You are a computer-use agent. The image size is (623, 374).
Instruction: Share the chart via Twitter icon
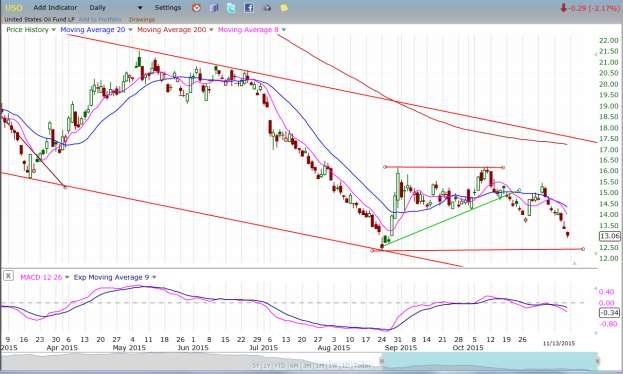[231, 8]
